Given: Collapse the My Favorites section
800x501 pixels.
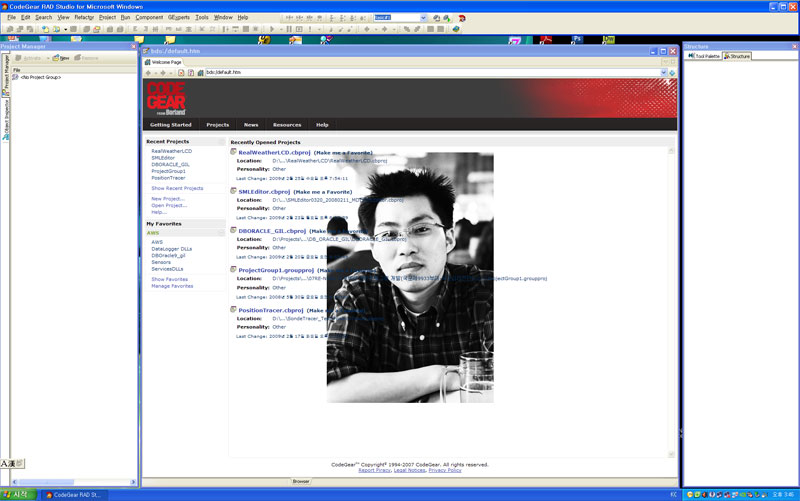Looking at the screenshot, I should [222, 224].
